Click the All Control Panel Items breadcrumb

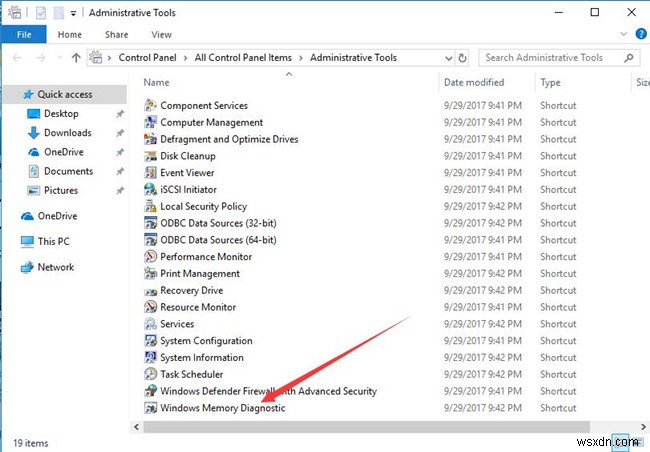coord(243,58)
